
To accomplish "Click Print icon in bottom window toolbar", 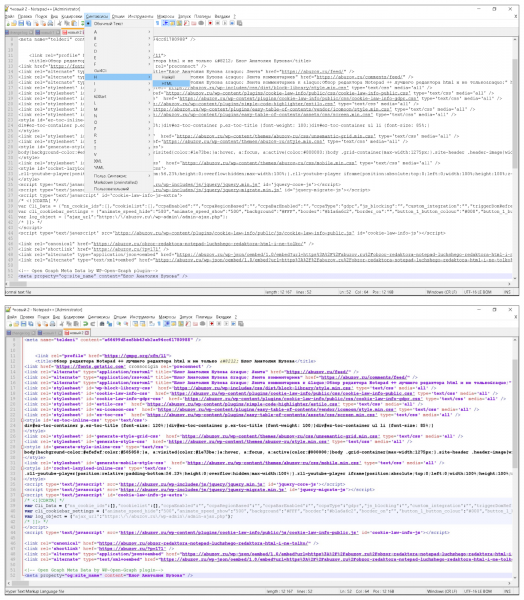I will [x=52, y=324].
